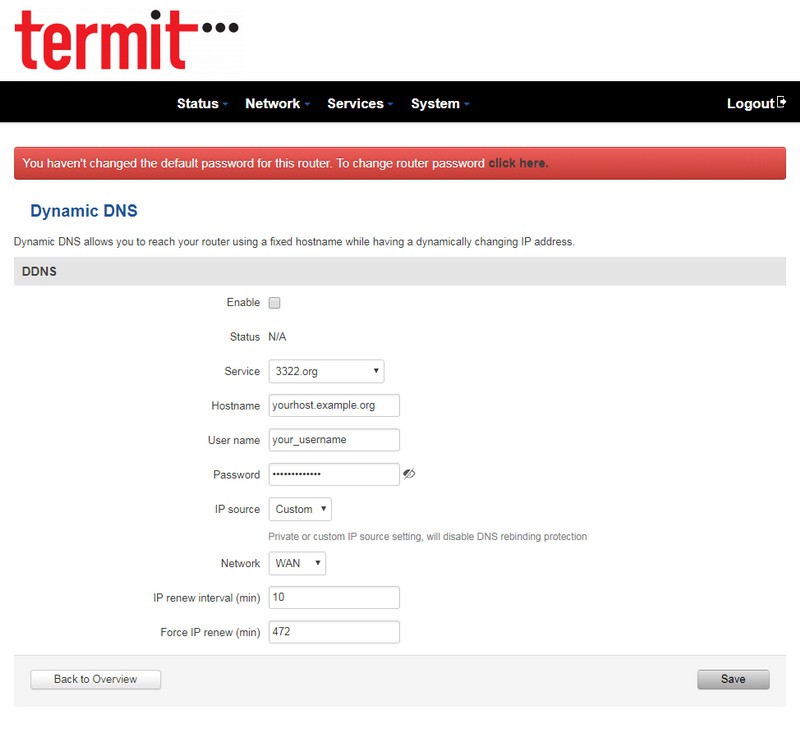The height and width of the screenshot is (738, 800).
Task: Focus the Hostname input field
Action: [334, 405]
